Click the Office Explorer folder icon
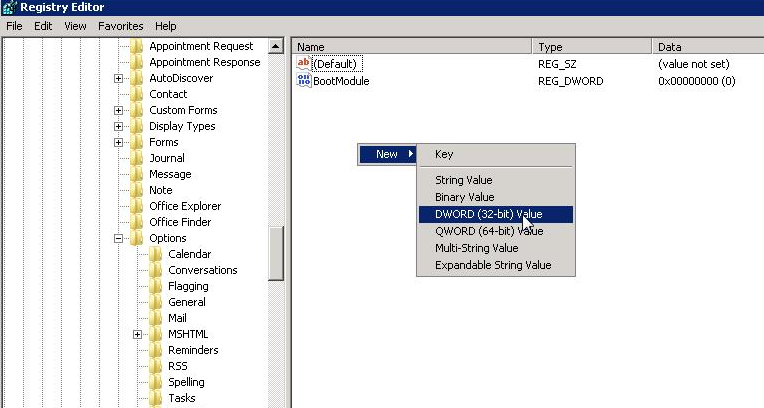Screen dimensions: 764x408 tap(137, 206)
